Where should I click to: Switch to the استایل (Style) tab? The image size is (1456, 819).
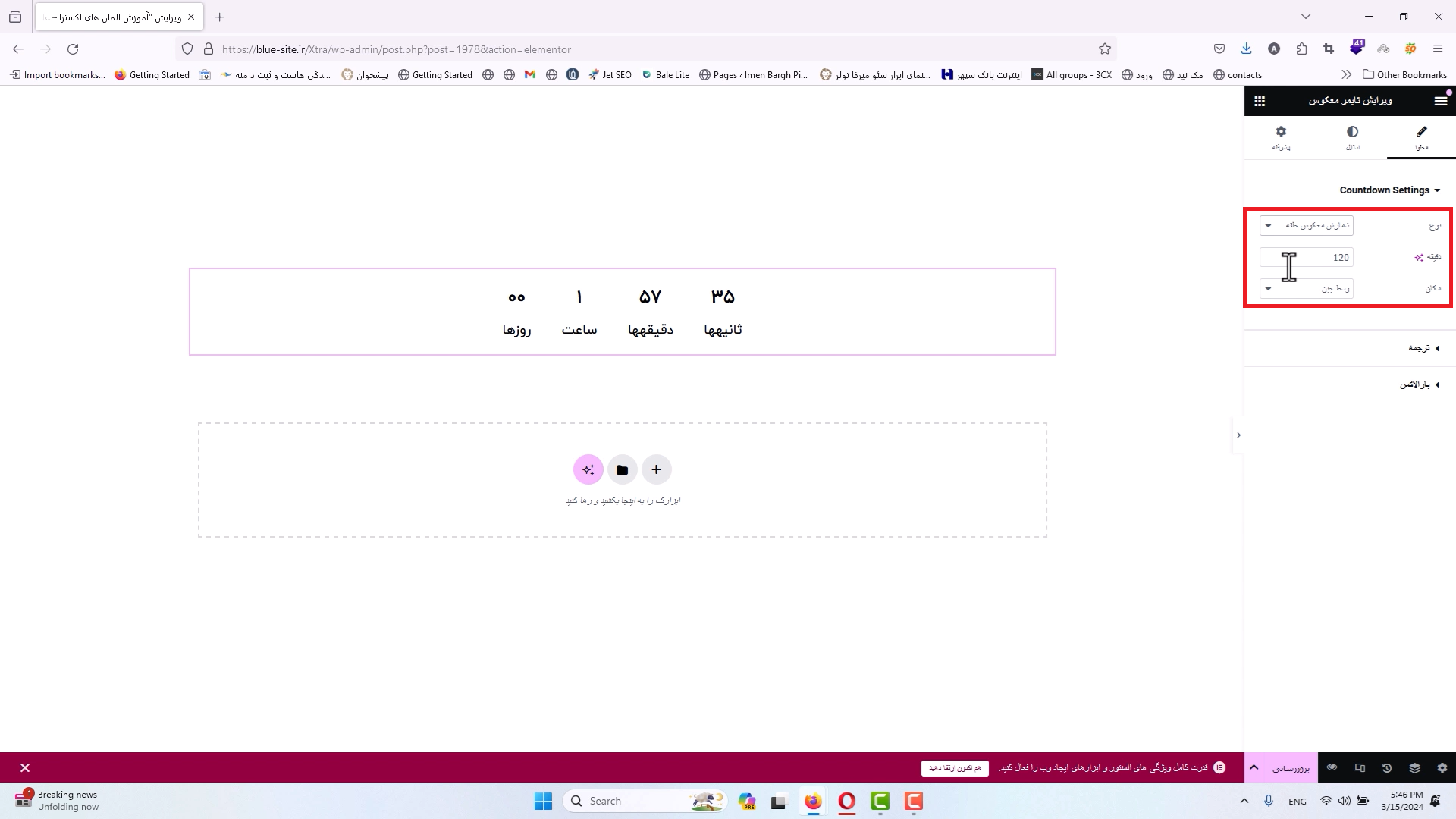point(1352,138)
